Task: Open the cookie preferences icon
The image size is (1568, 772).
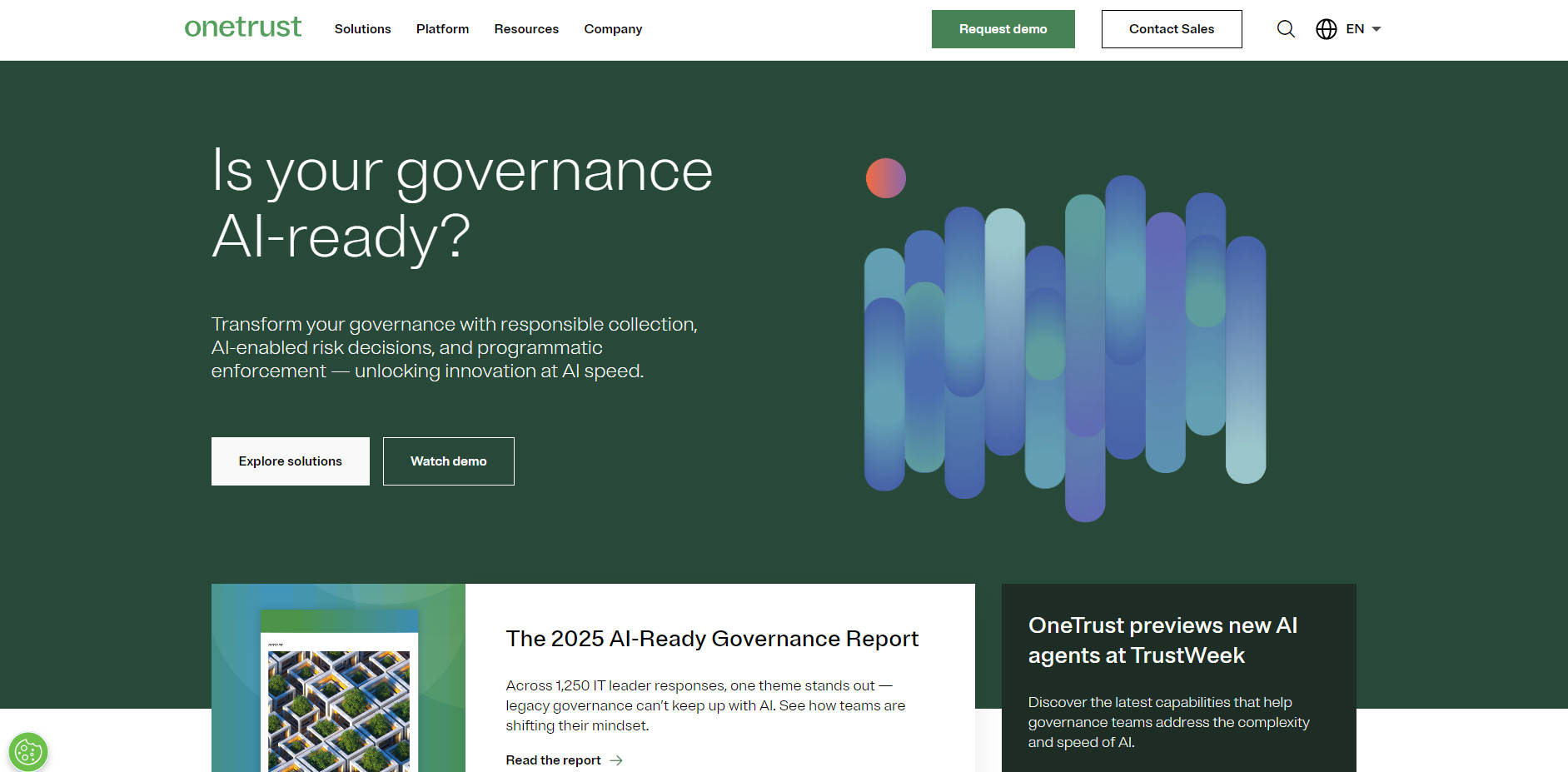Action: pos(28,752)
